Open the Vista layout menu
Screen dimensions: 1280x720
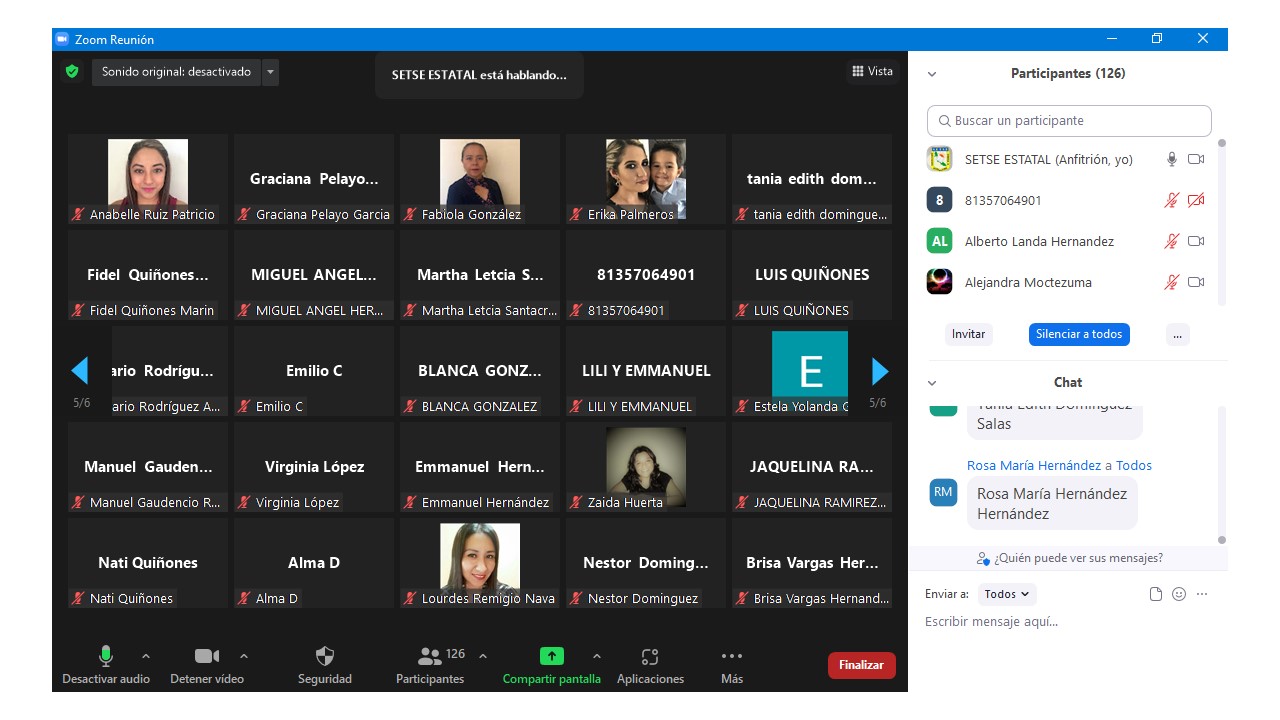coord(872,71)
